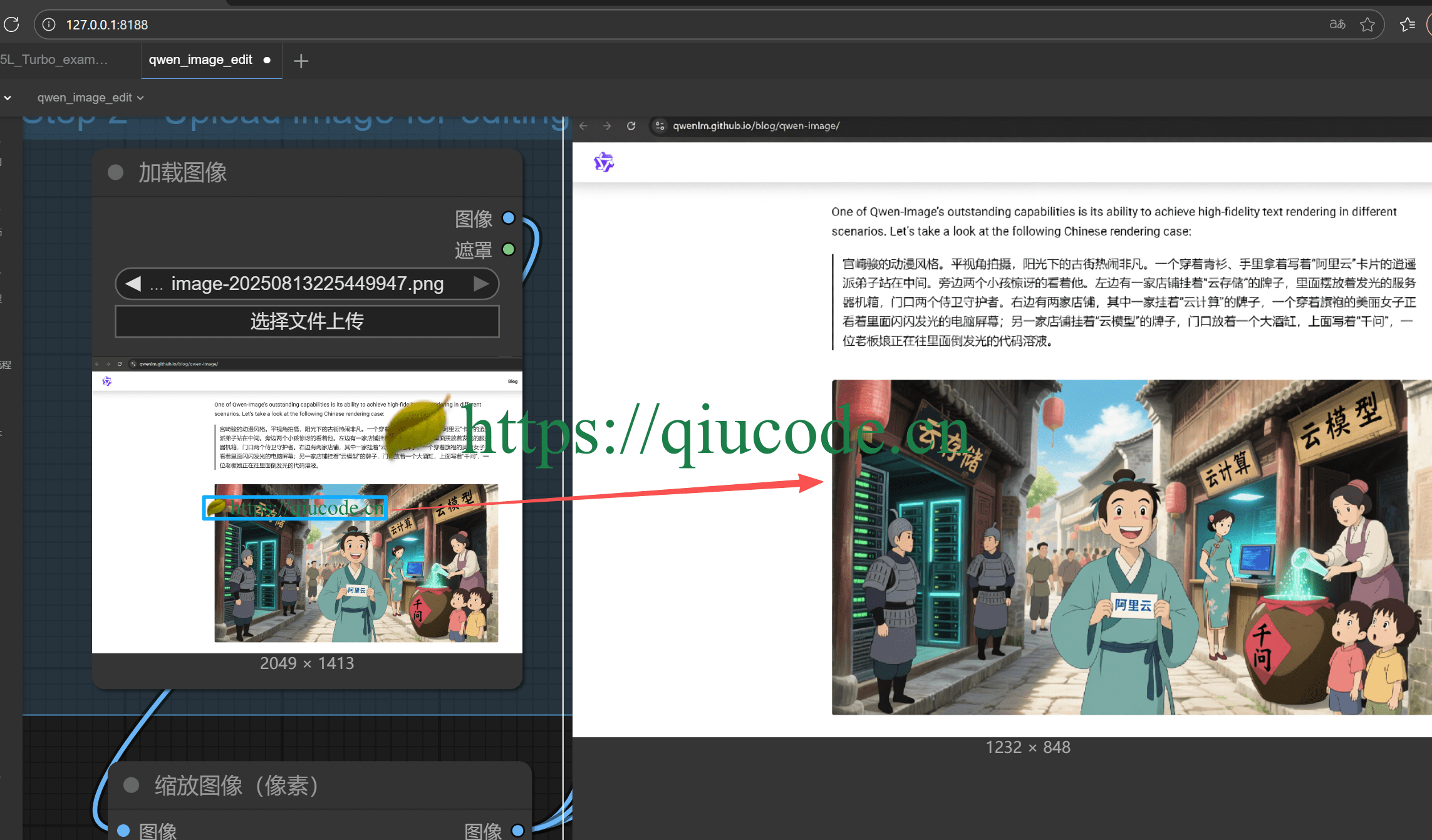The image size is (1432, 840).
Task: Switch to the 5L_Turbo_exam workflow tab
Action: [54, 60]
